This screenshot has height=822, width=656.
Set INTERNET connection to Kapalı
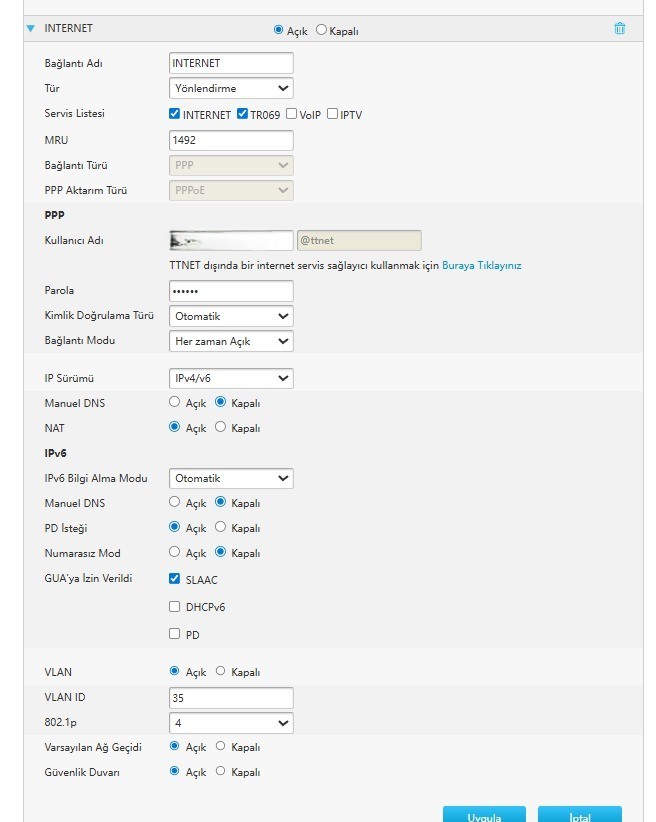tap(322, 30)
